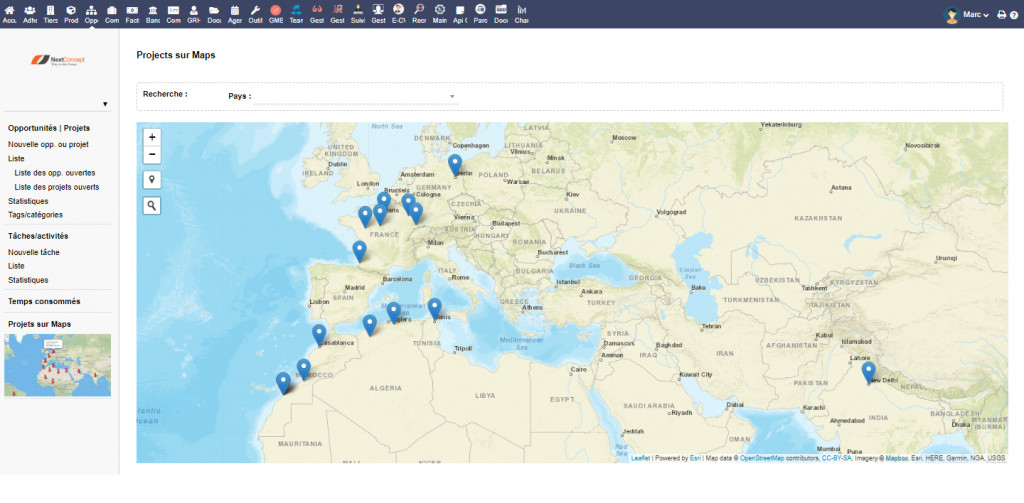Expand the arrow below the NextConcept logo
The height and width of the screenshot is (503, 1024).
point(105,104)
